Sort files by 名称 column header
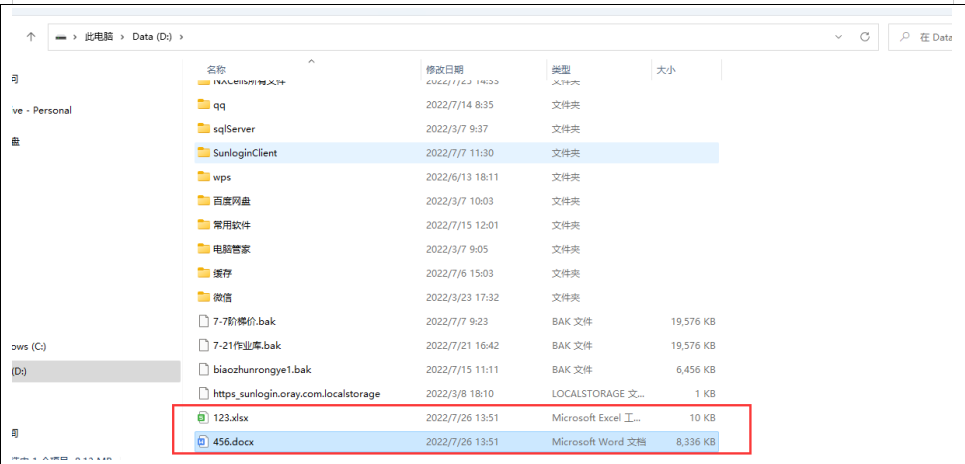 [216, 70]
